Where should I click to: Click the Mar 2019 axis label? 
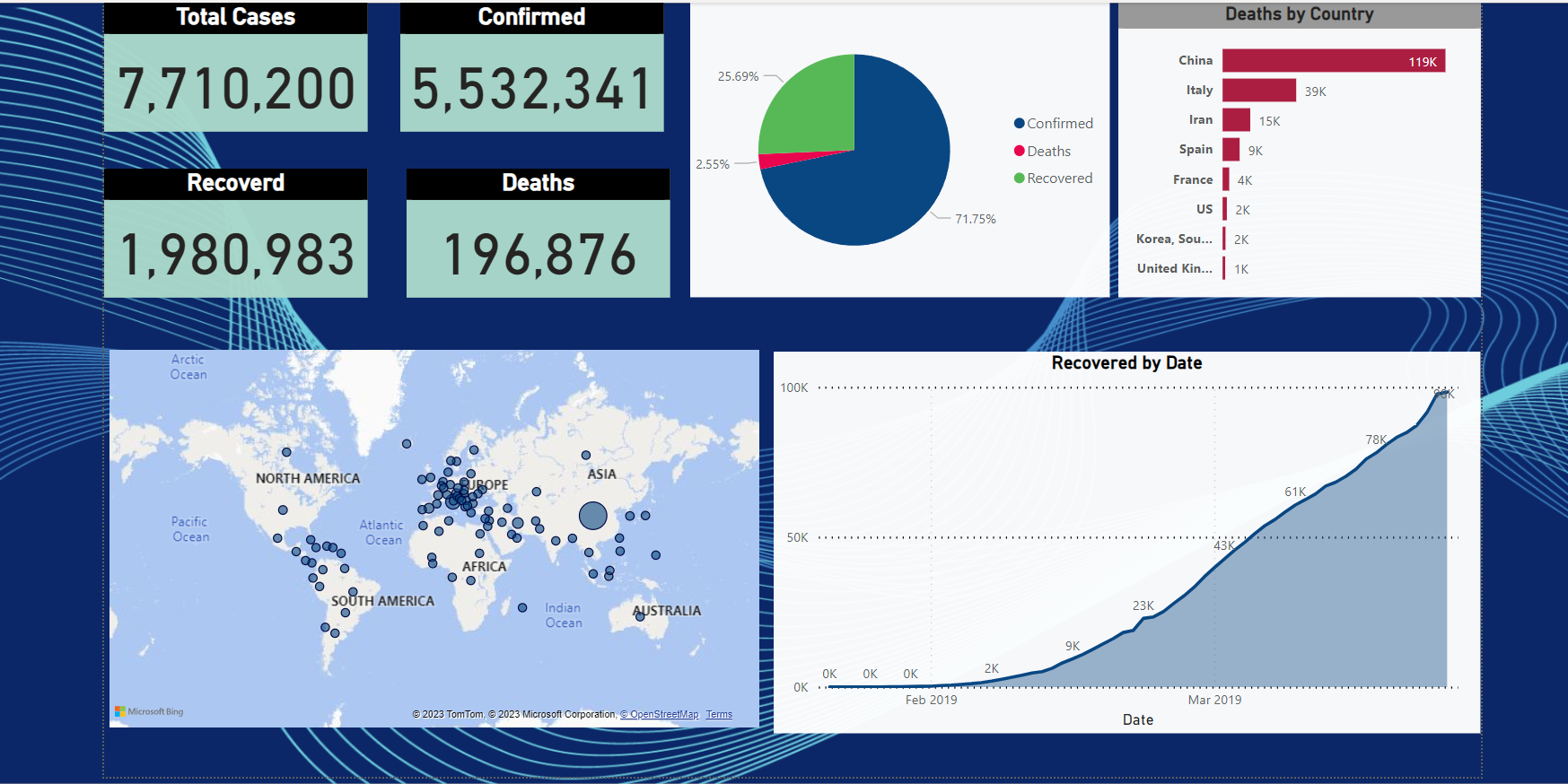(1215, 700)
